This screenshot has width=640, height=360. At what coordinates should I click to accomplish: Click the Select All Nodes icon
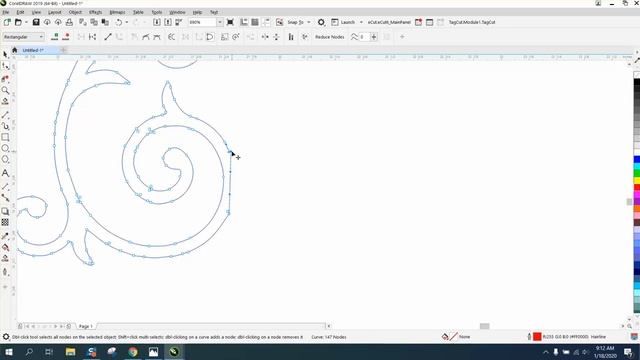click(x=304, y=37)
